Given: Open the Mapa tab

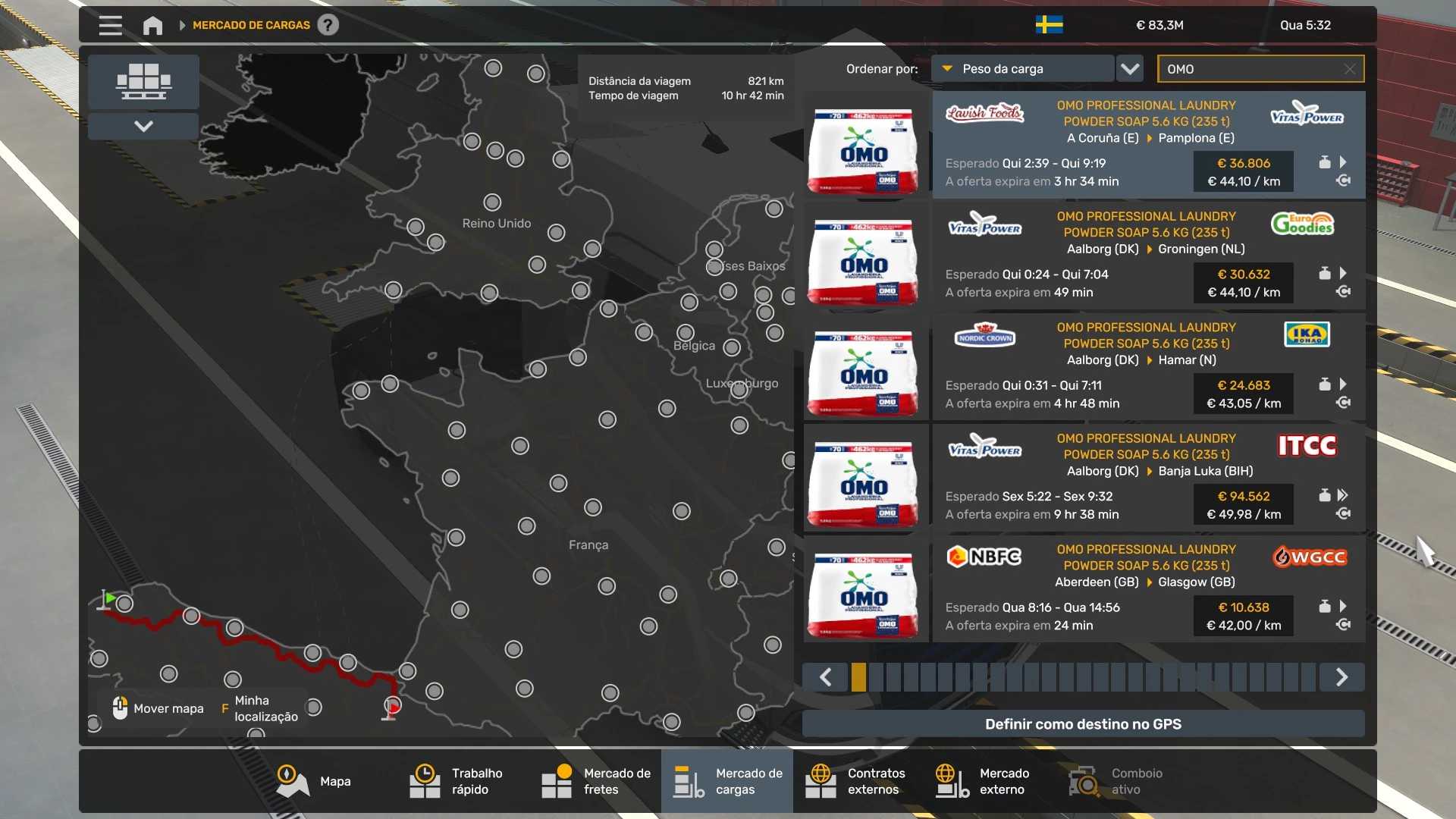Looking at the screenshot, I should 312,781.
